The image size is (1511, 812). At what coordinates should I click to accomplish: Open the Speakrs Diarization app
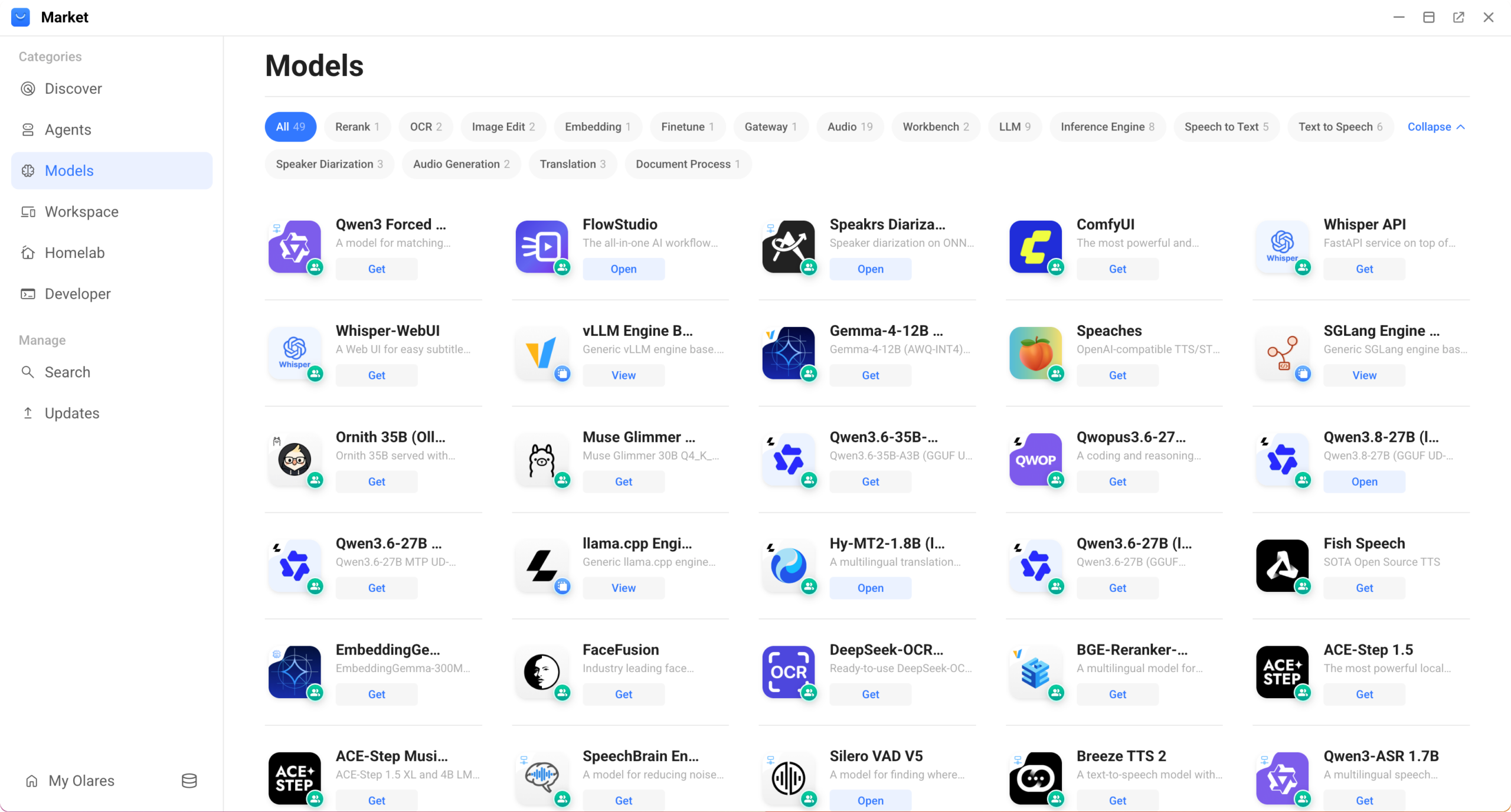870,269
